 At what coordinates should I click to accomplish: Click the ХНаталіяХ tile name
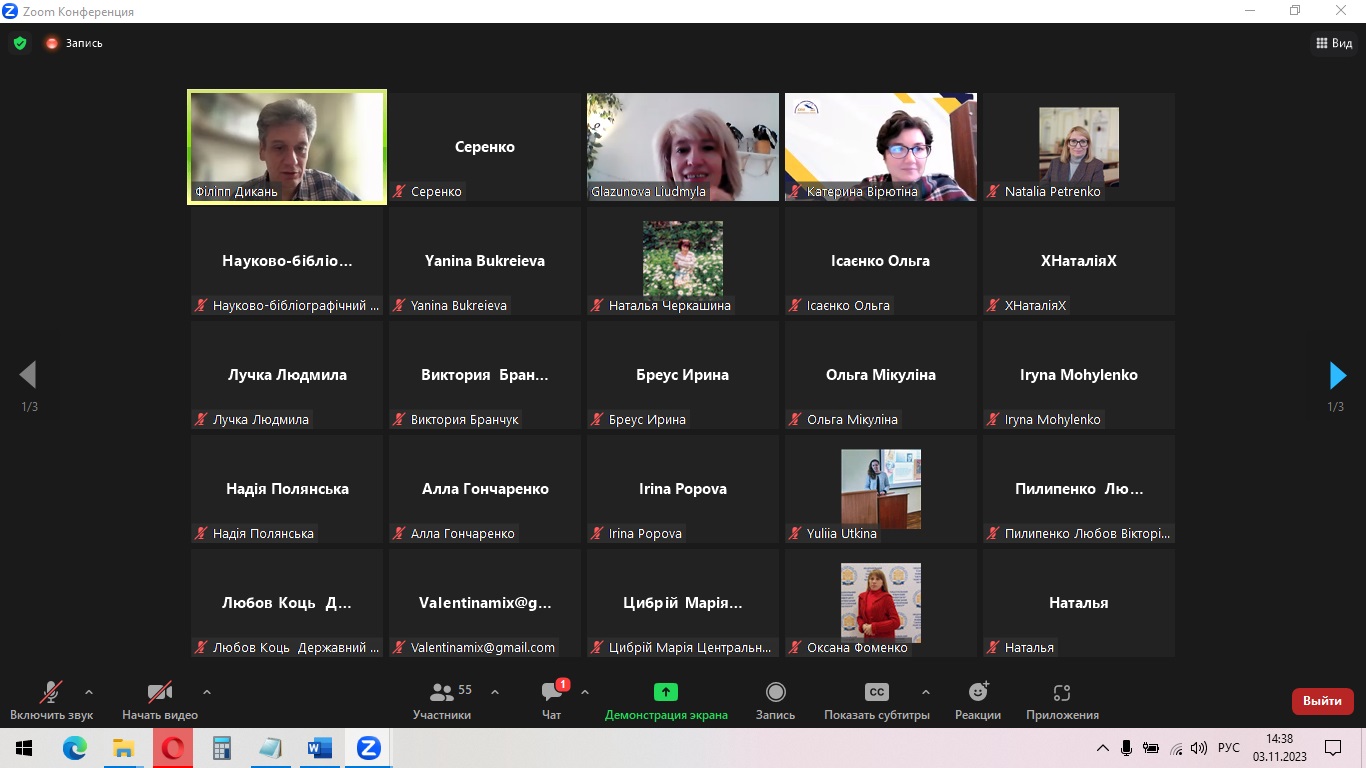tap(1079, 261)
